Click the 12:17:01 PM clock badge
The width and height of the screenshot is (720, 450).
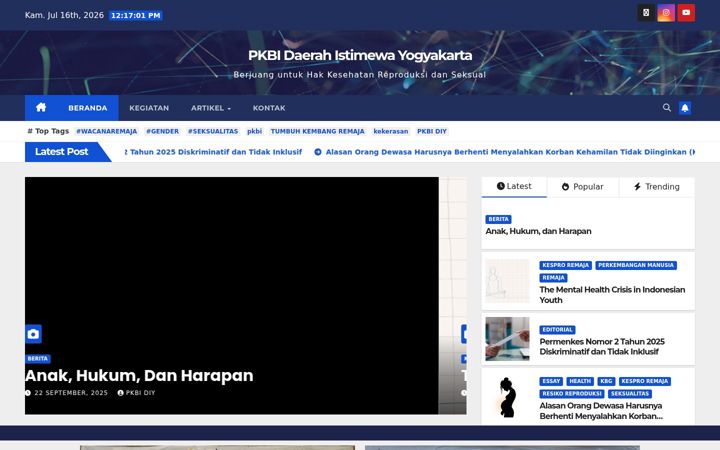[x=136, y=16]
